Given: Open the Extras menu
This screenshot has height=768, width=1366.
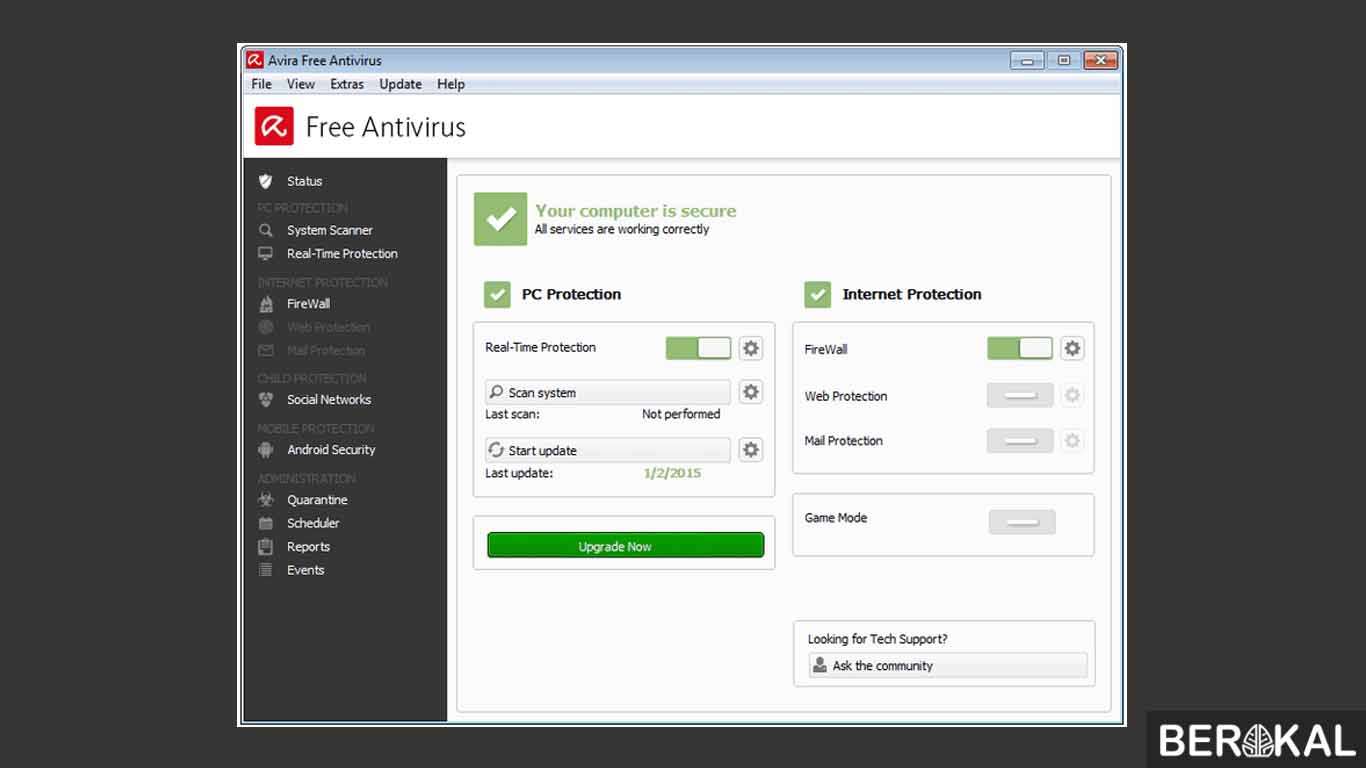Looking at the screenshot, I should click(347, 84).
